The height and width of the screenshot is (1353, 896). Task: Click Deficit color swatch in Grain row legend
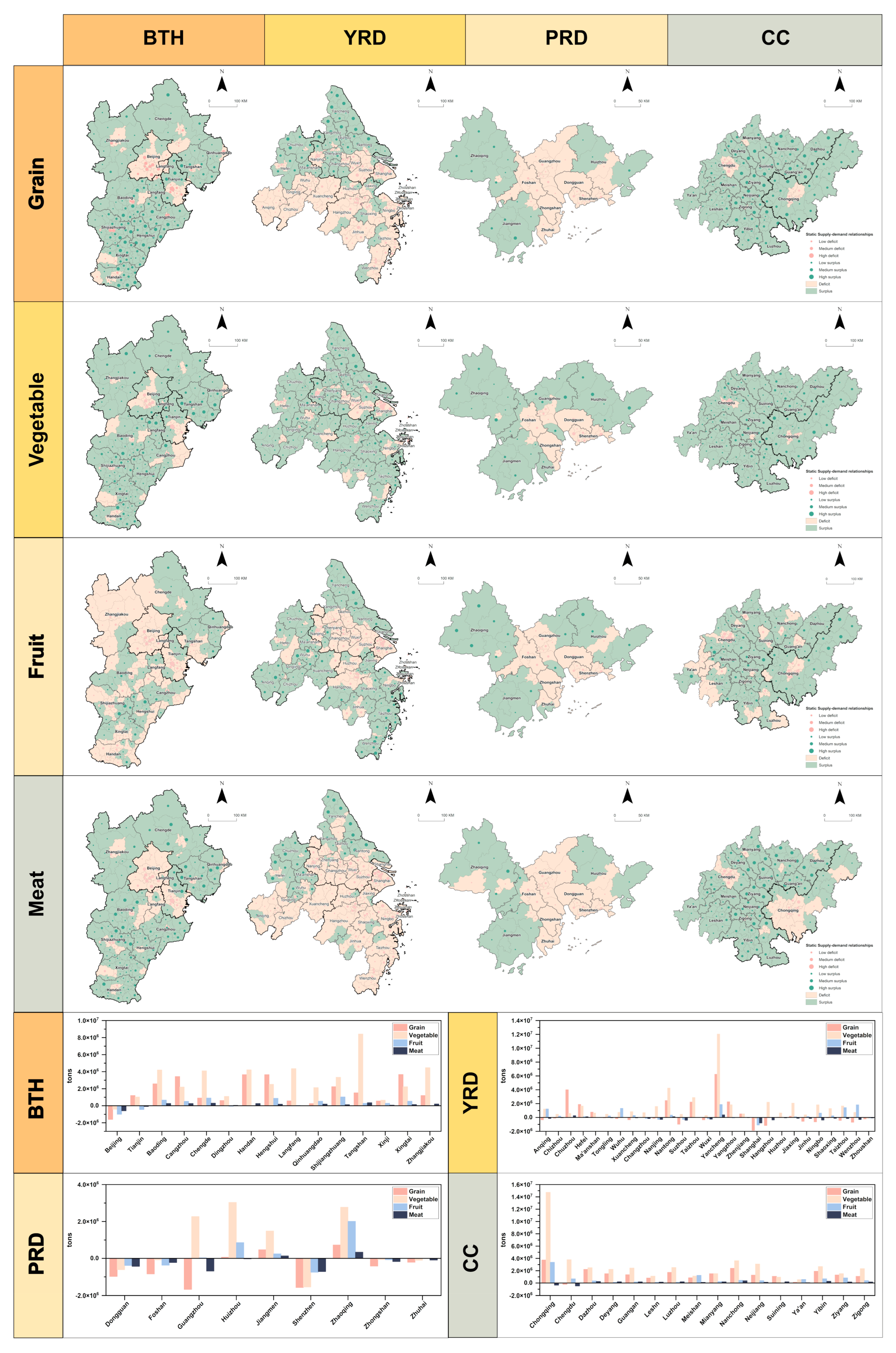click(x=811, y=284)
